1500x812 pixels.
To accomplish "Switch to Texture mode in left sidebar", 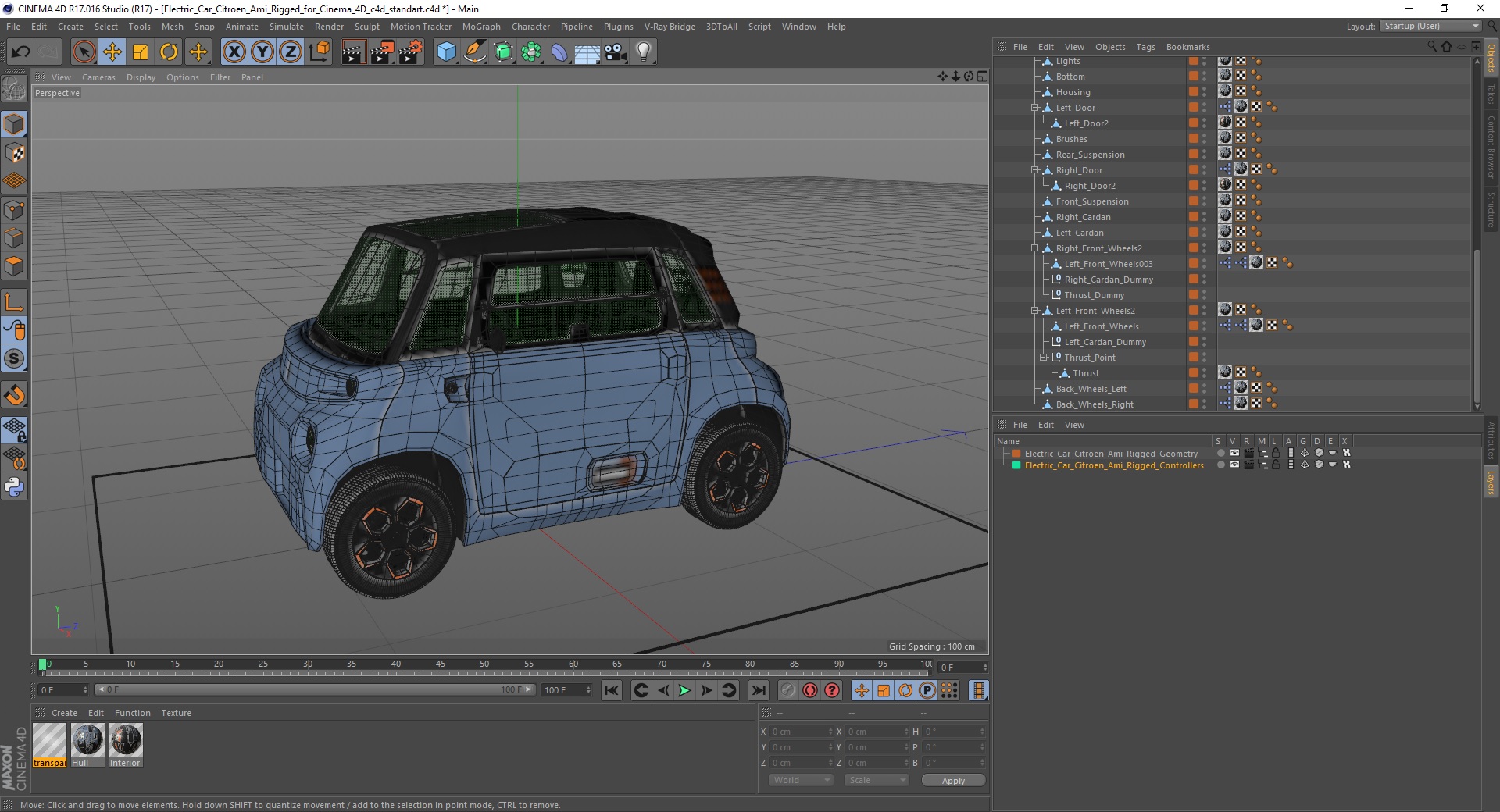I will click(14, 153).
